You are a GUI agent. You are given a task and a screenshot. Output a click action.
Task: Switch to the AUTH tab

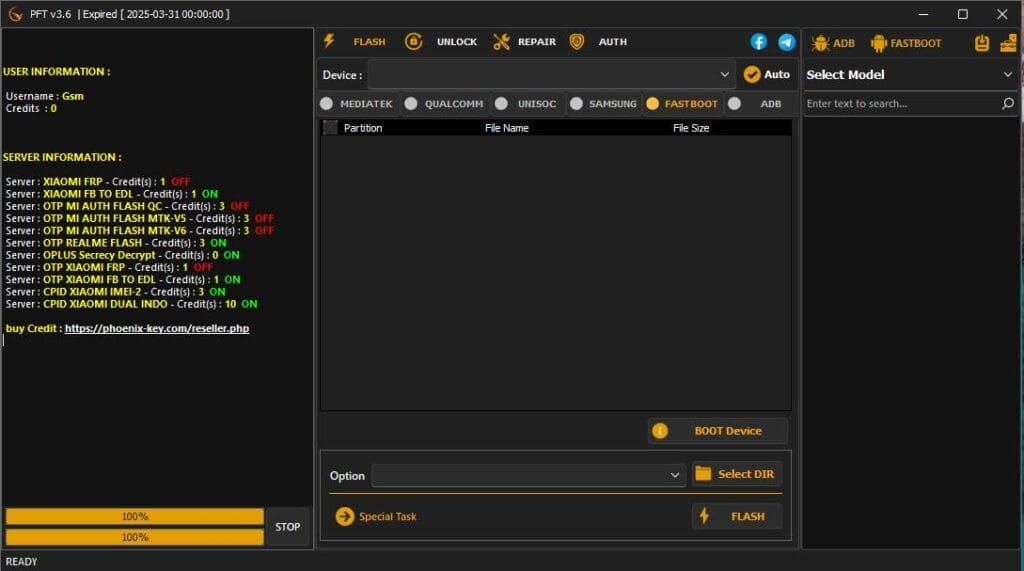click(613, 42)
